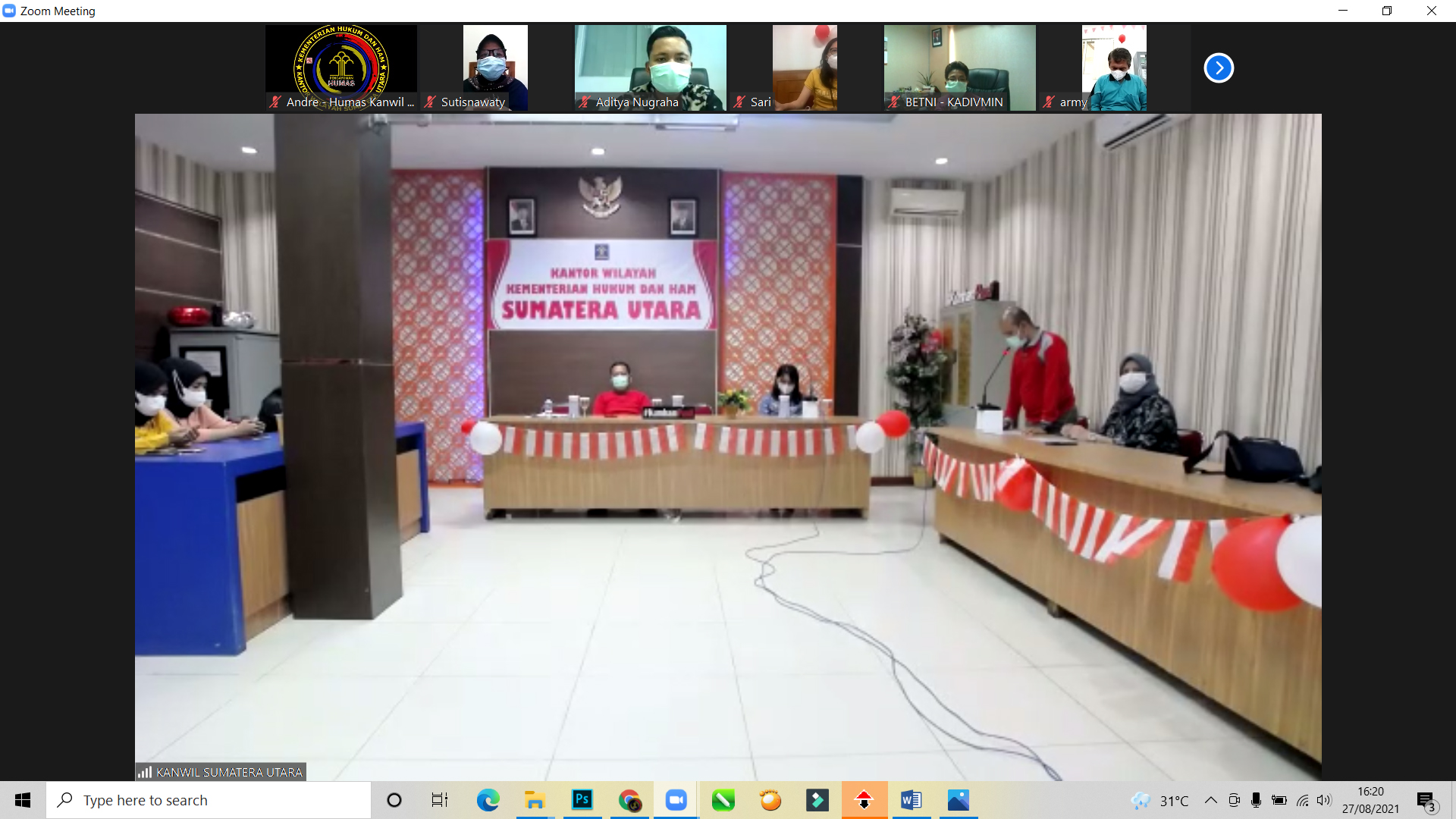This screenshot has height=819, width=1456.
Task: Select BETNI - KADIVMIN participant tile
Action: pos(959,67)
